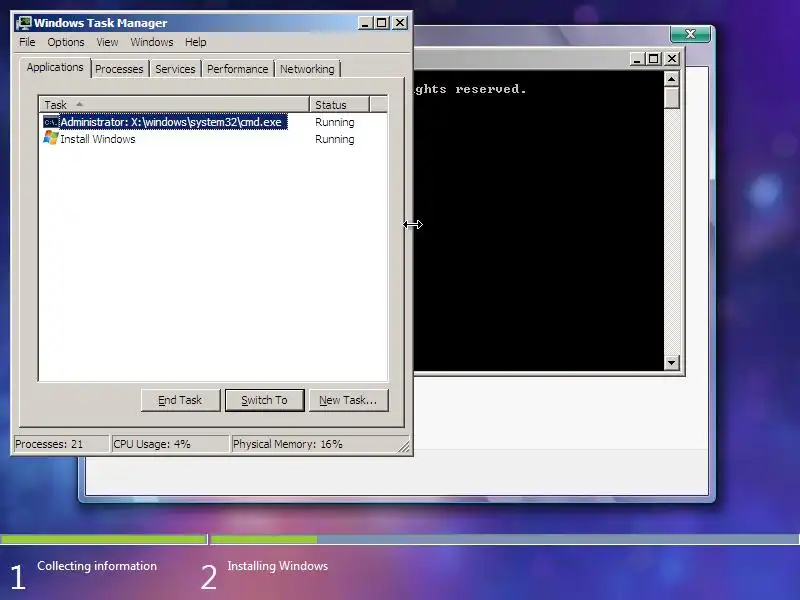The height and width of the screenshot is (600, 800).
Task: Click the command prompt scroll up arrow
Action: tap(671, 79)
